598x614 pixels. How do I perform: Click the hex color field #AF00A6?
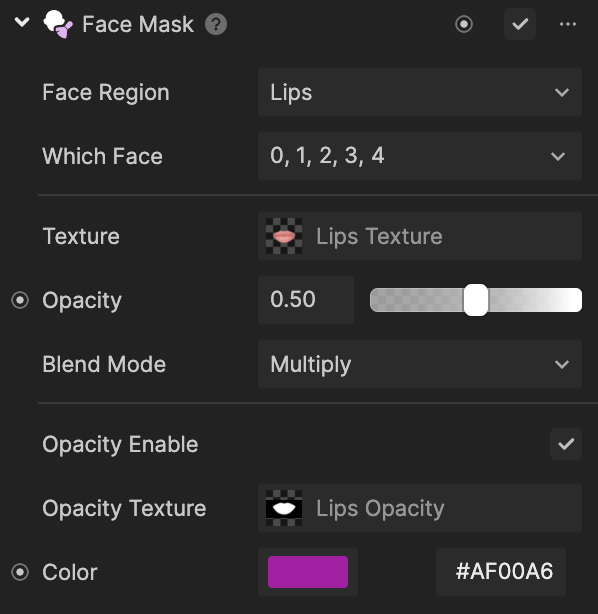point(501,572)
